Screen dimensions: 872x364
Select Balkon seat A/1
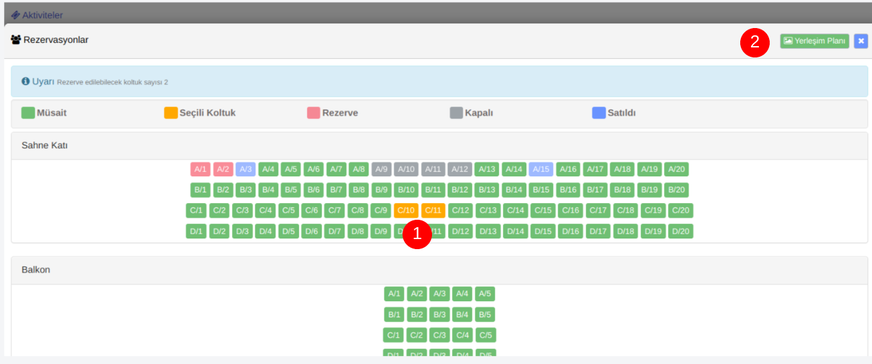click(x=394, y=293)
